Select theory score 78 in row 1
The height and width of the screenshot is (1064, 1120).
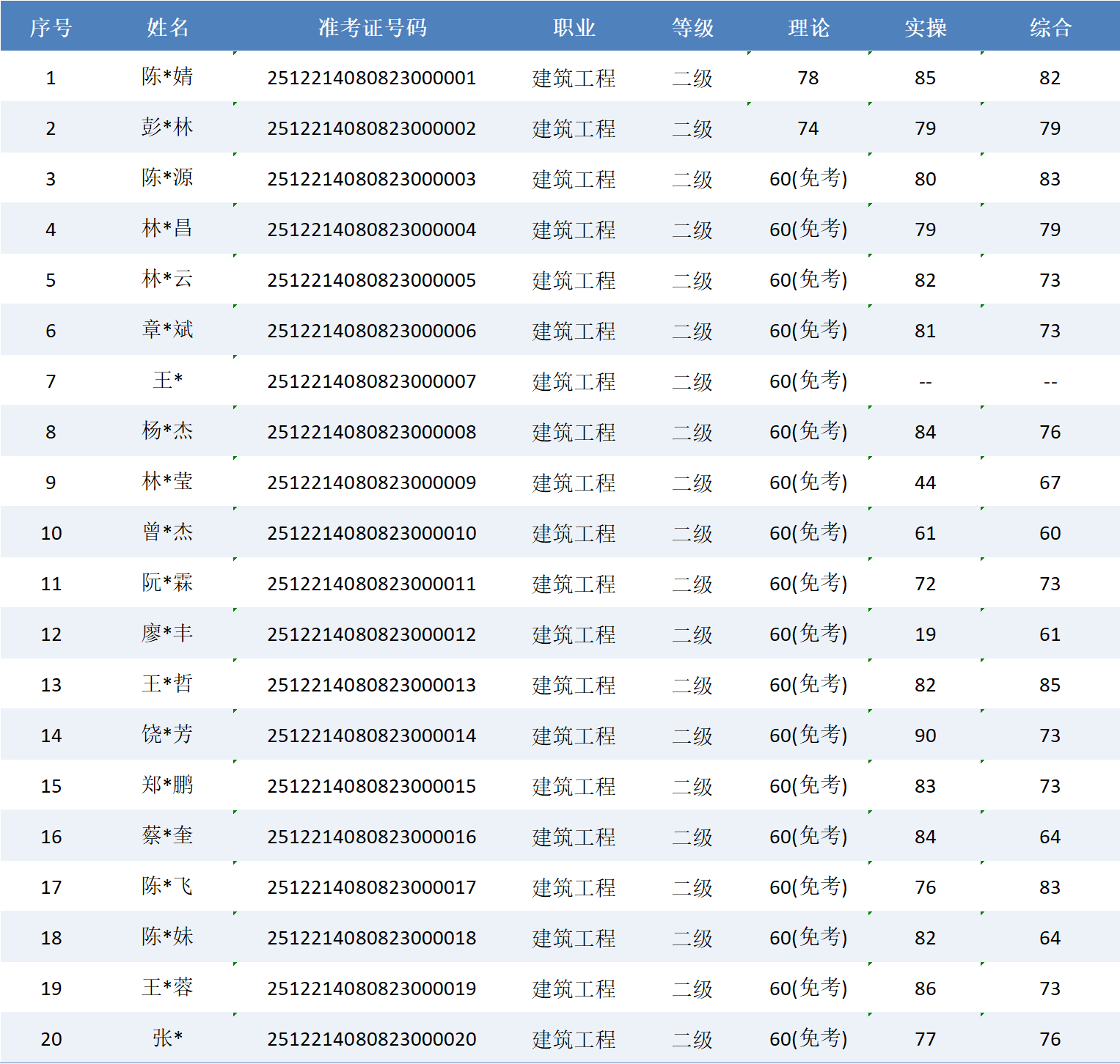click(808, 78)
